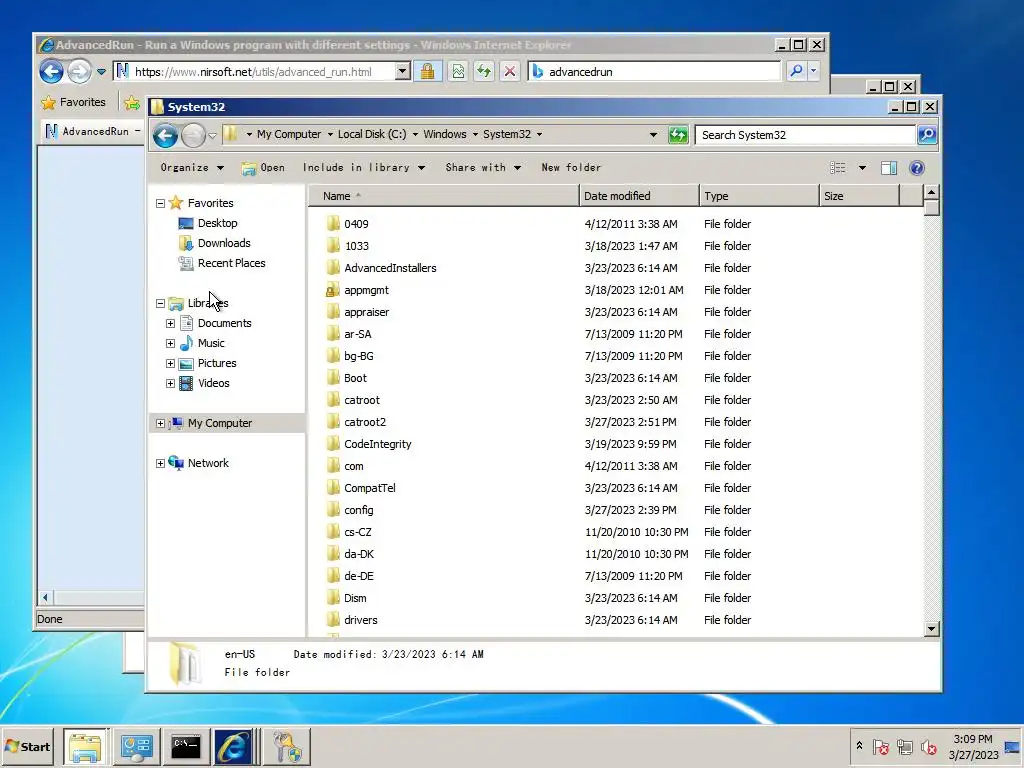Go back in the System32 Explorer window
Screen dimensions: 1024x768
(165, 135)
